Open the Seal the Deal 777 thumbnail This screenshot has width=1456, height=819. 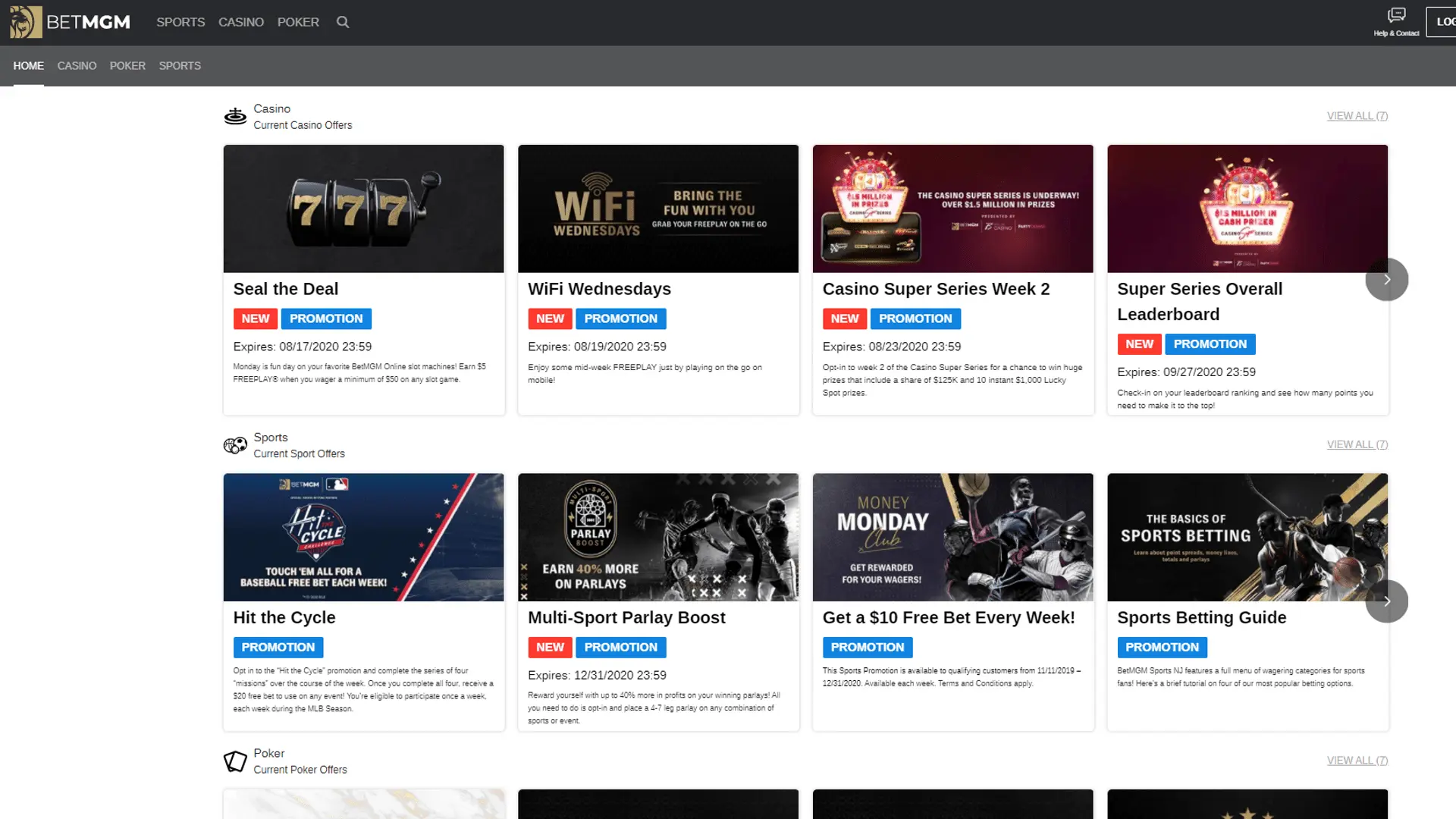coord(363,209)
